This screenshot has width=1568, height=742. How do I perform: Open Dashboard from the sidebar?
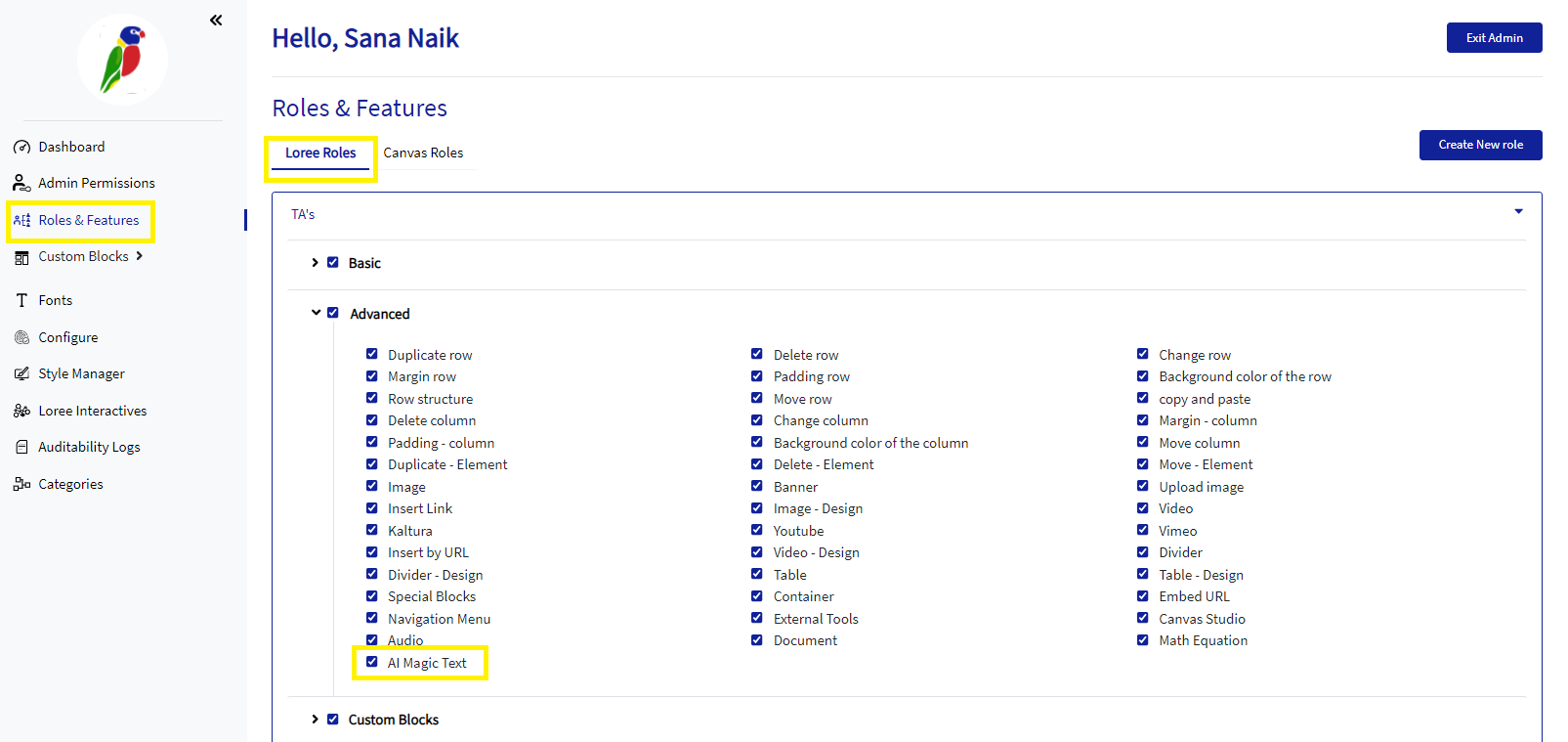(71, 147)
